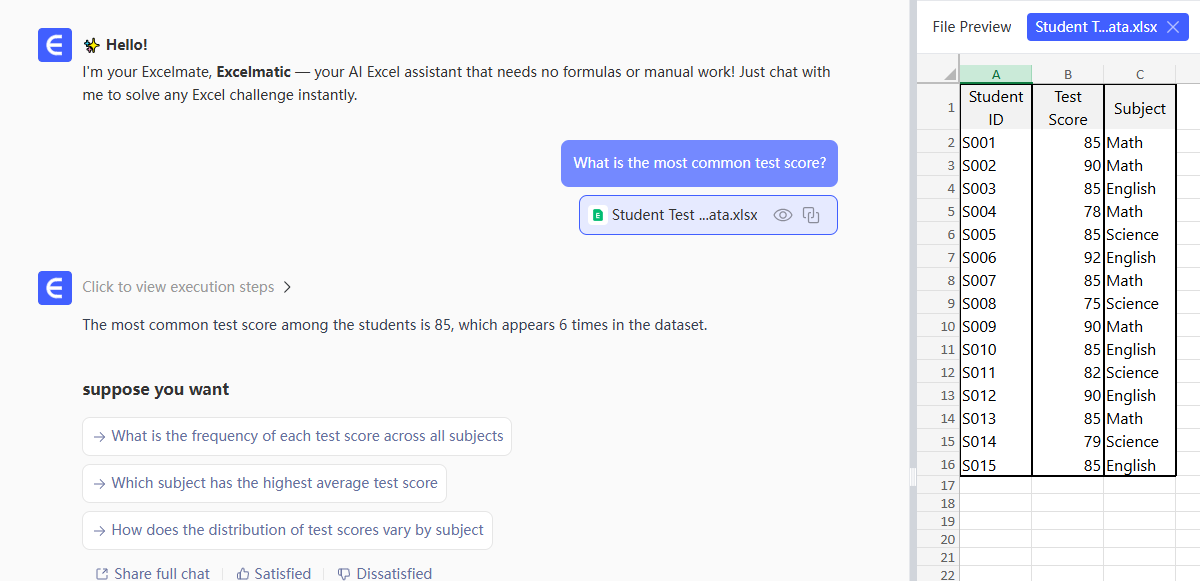This screenshot has height=581, width=1200.
Task: Click the File Preview label
Action: click(971, 27)
